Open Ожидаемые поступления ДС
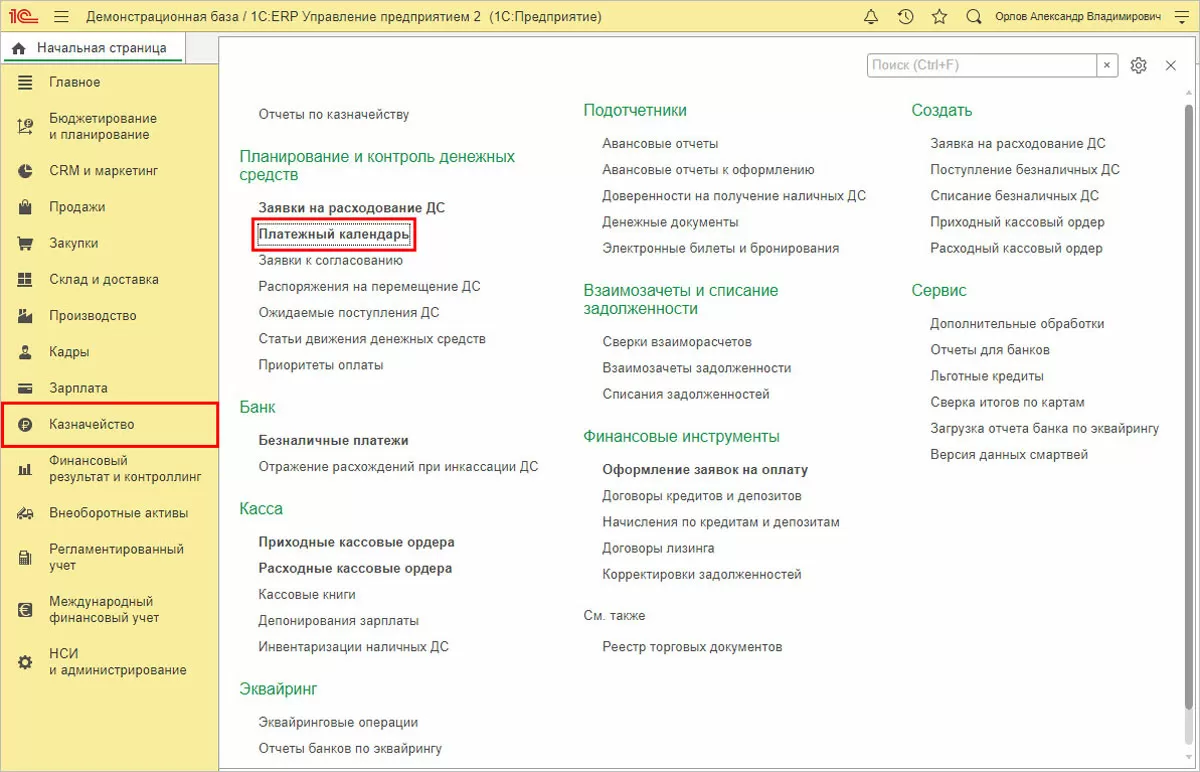This screenshot has height=772, width=1200. click(348, 312)
